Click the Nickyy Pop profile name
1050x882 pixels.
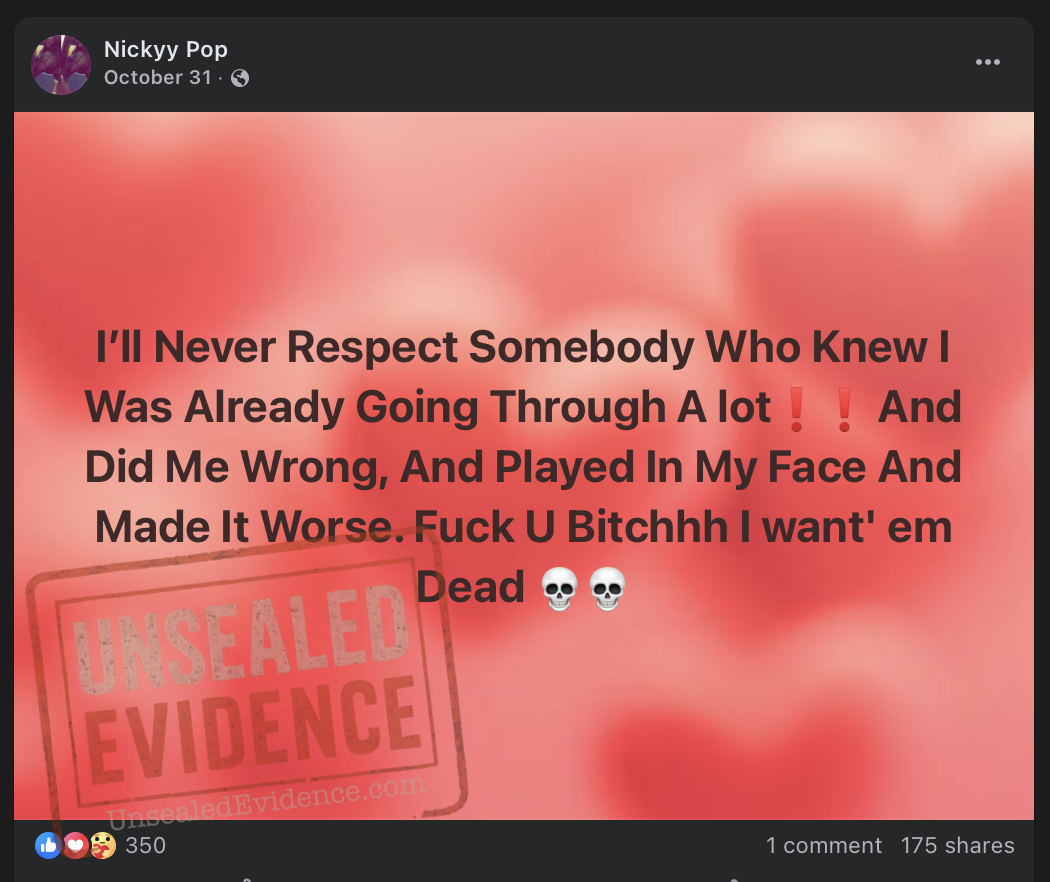[x=165, y=49]
